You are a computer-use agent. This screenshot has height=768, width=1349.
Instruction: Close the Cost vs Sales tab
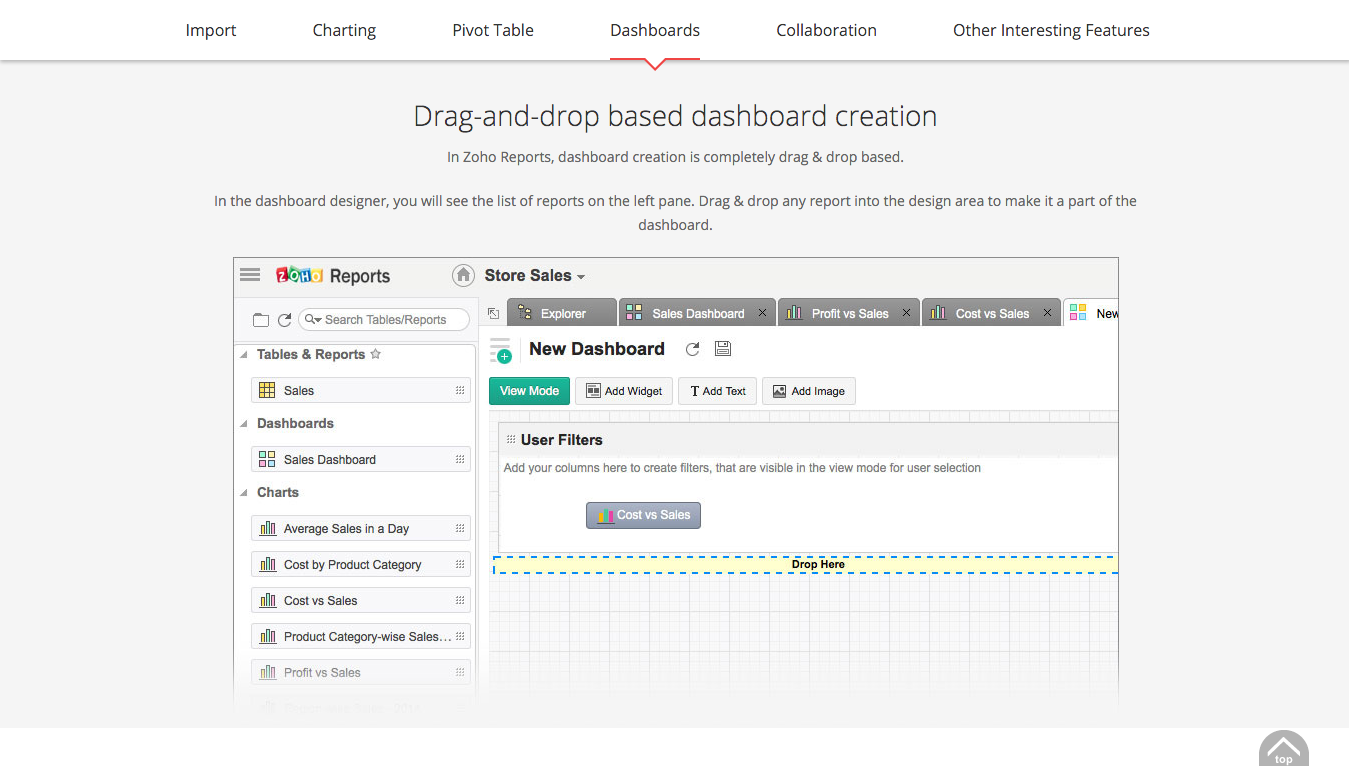pos(1047,313)
